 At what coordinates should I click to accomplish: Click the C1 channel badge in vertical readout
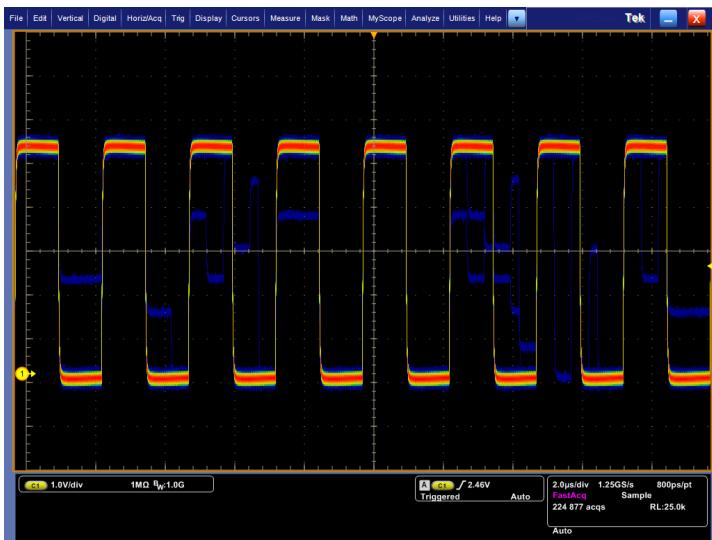pos(35,485)
